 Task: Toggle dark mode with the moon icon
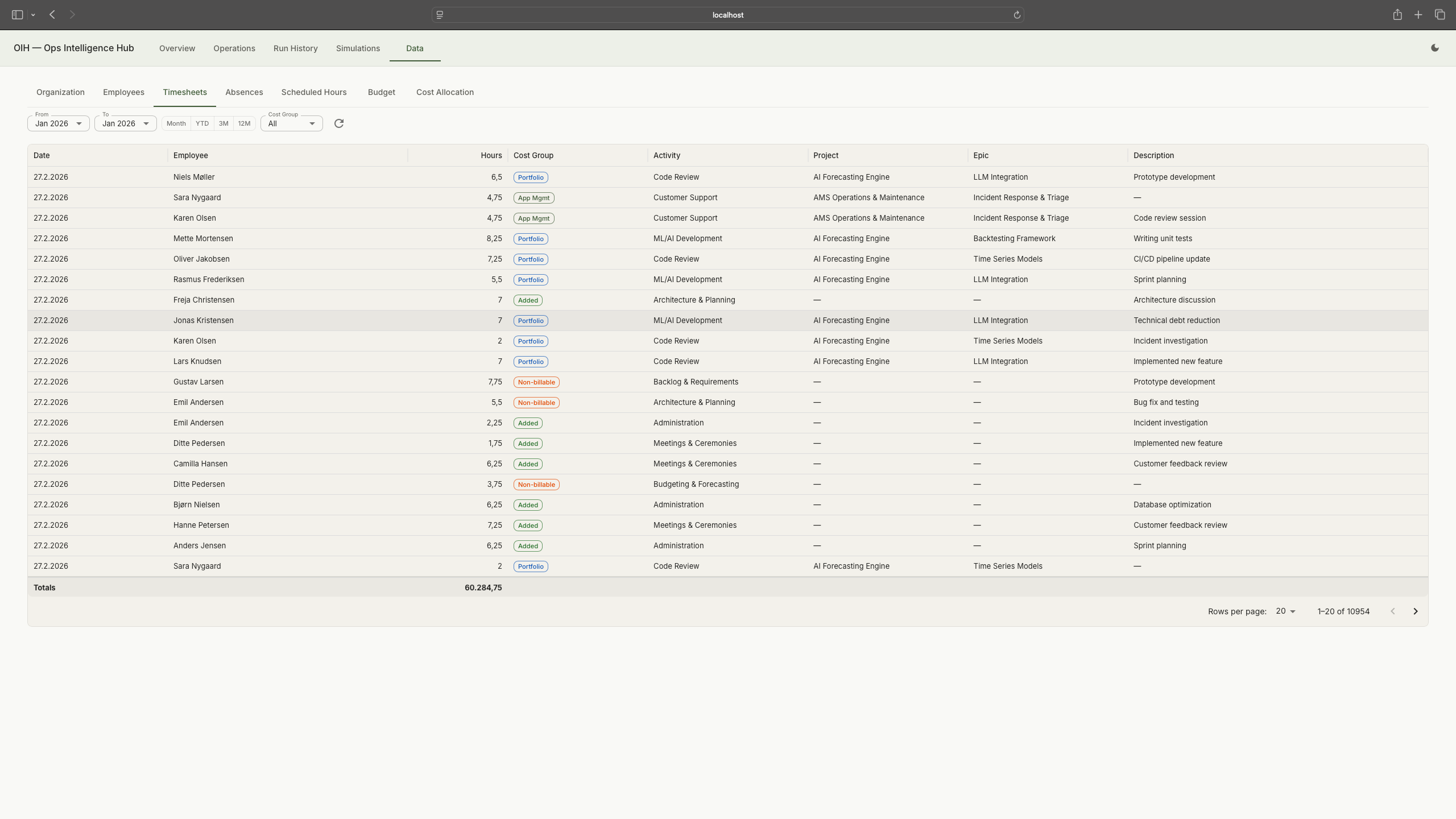pyautogui.click(x=1435, y=48)
